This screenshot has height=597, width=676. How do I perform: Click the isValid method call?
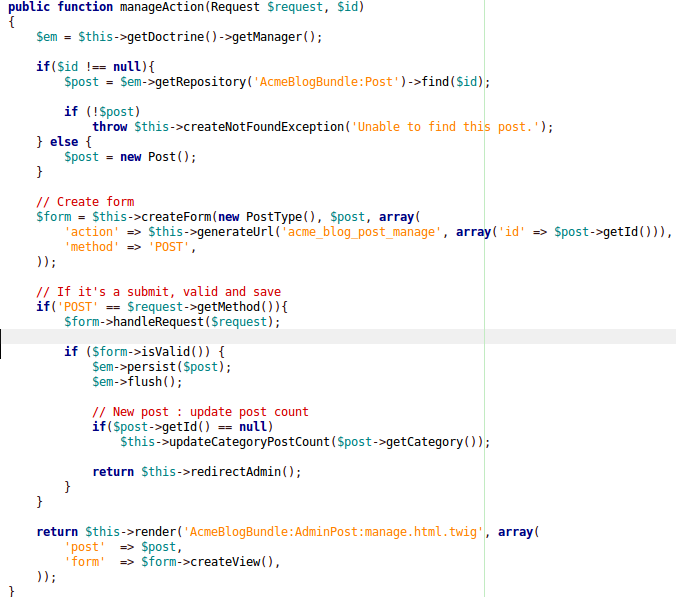(173, 351)
